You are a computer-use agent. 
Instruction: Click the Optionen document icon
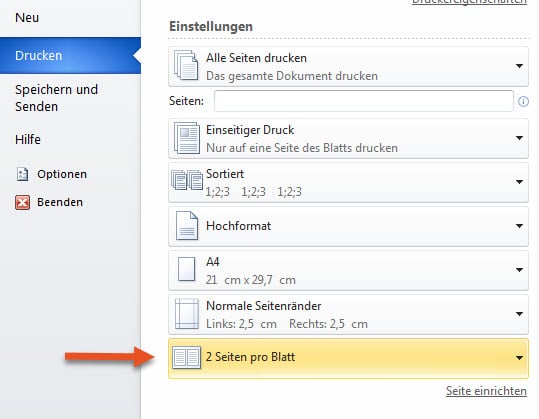pos(22,174)
